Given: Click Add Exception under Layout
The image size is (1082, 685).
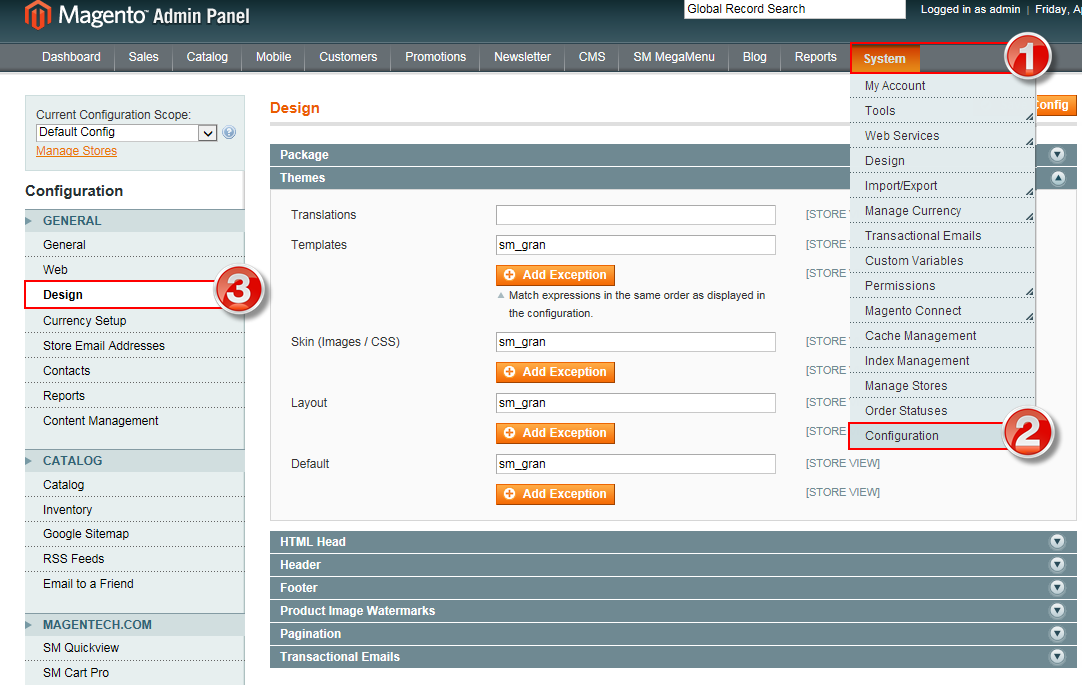Looking at the screenshot, I should [x=555, y=433].
